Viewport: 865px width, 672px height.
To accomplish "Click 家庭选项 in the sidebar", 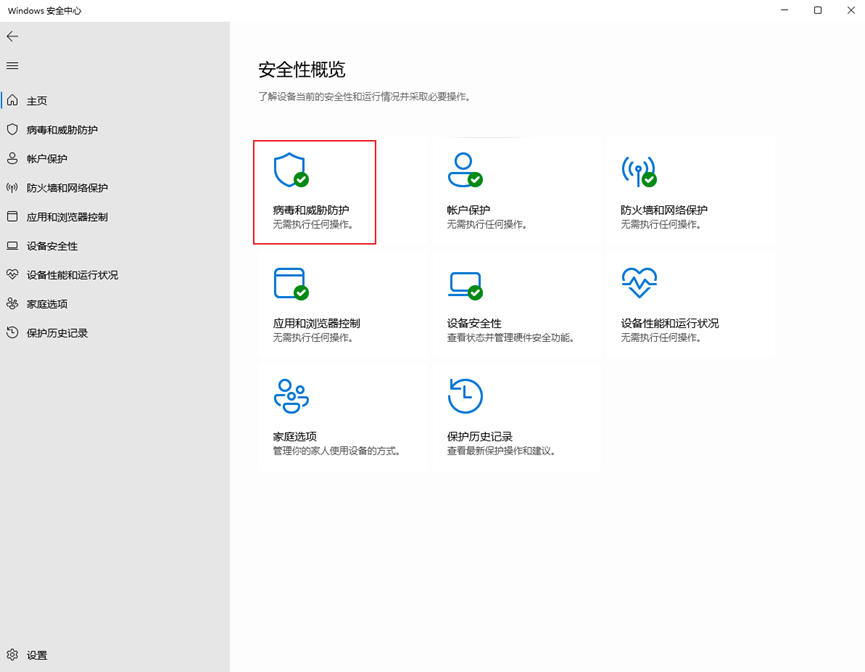I will [x=47, y=304].
